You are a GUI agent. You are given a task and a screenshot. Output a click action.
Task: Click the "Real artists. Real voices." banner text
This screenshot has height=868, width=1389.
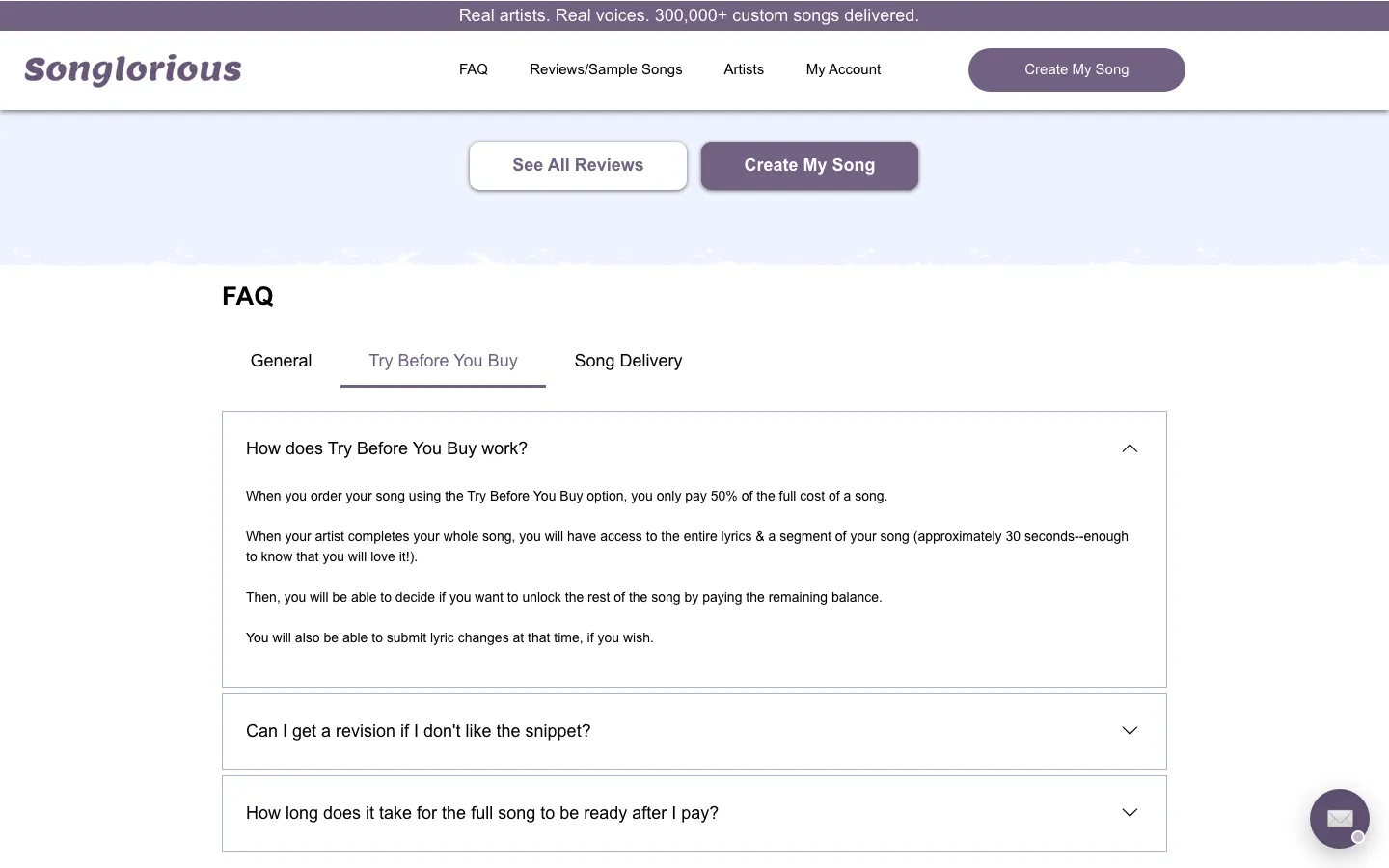[x=689, y=15]
